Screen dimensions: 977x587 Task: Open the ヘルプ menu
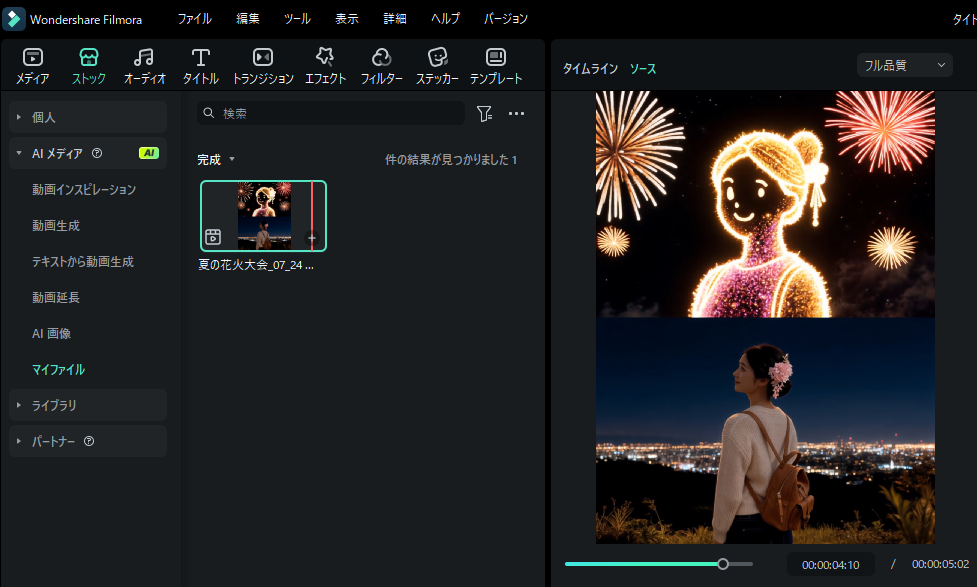click(445, 19)
